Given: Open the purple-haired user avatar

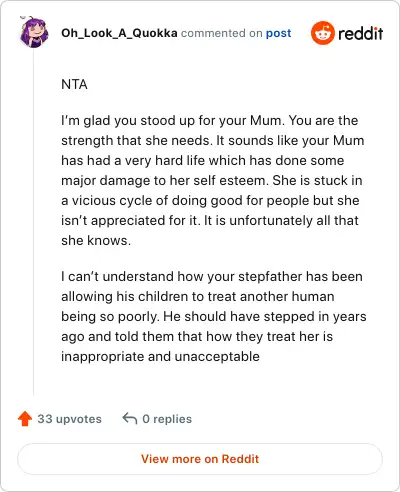Looking at the screenshot, I should (34, 32).
